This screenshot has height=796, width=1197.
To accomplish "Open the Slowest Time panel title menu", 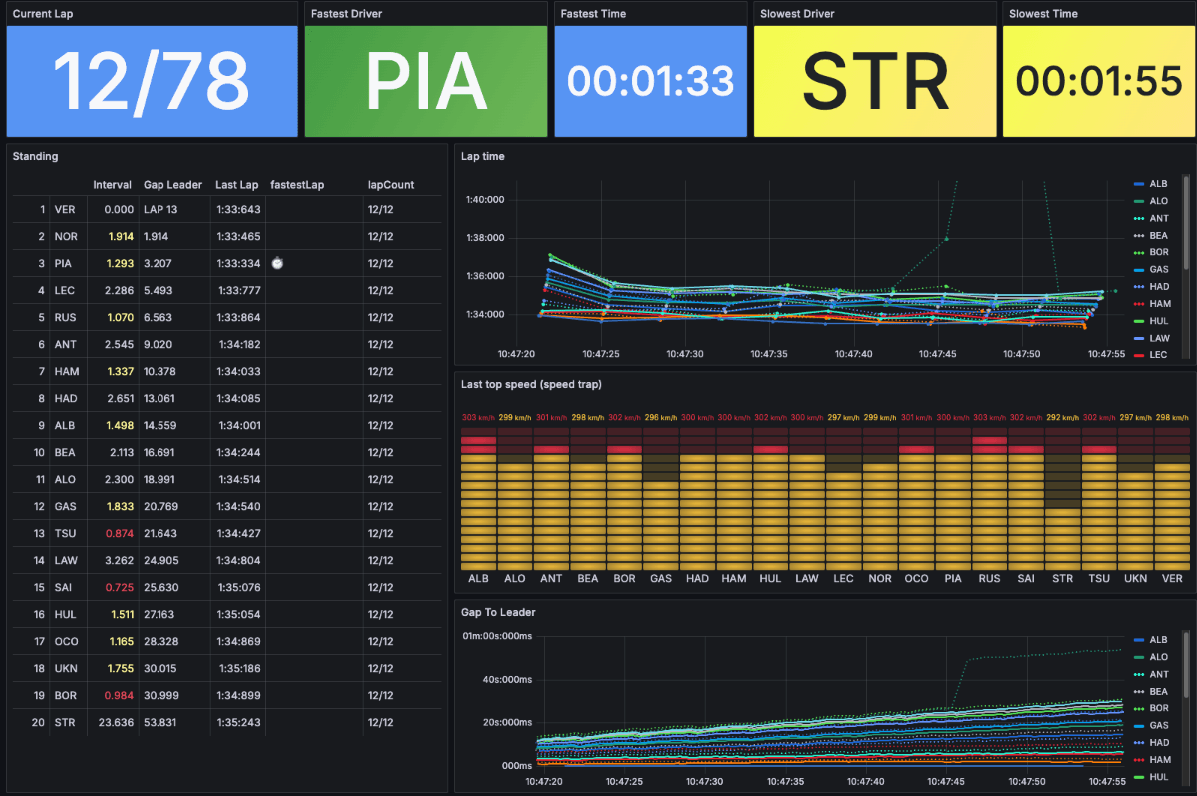I will (1043, 14).
